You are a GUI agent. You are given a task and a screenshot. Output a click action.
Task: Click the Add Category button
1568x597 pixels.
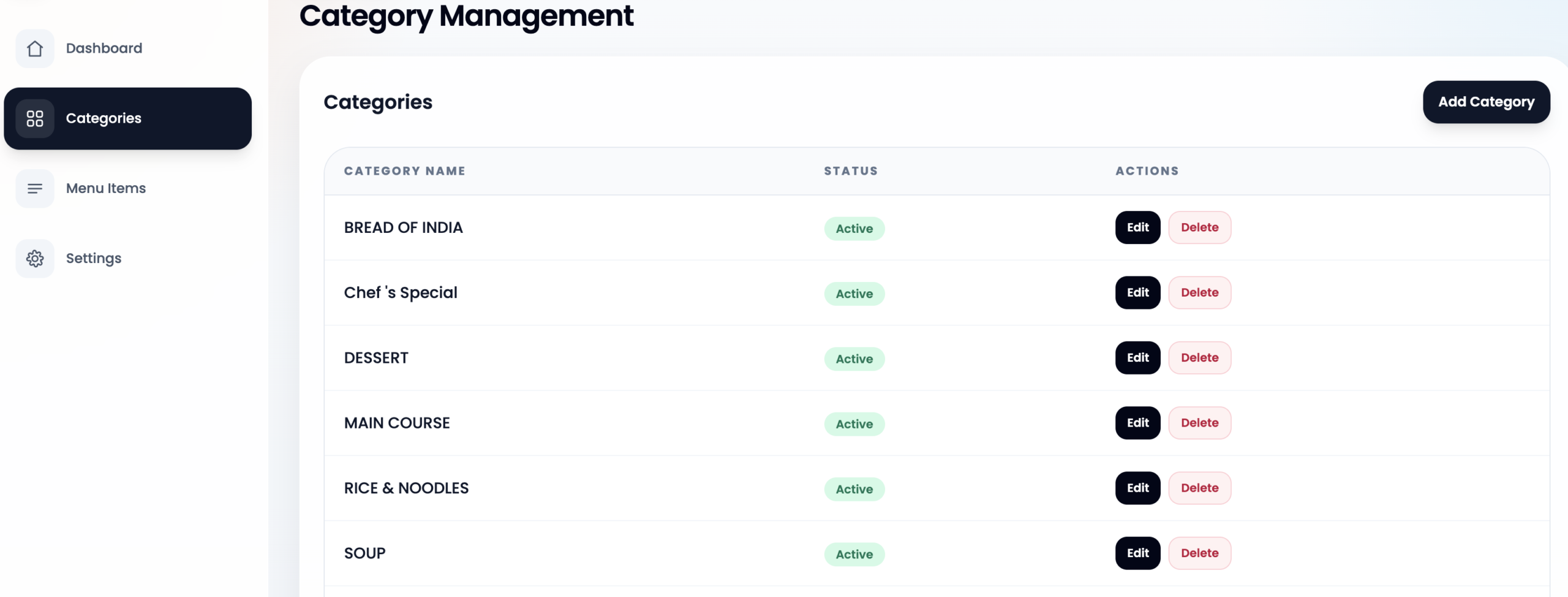(1486, 102)
